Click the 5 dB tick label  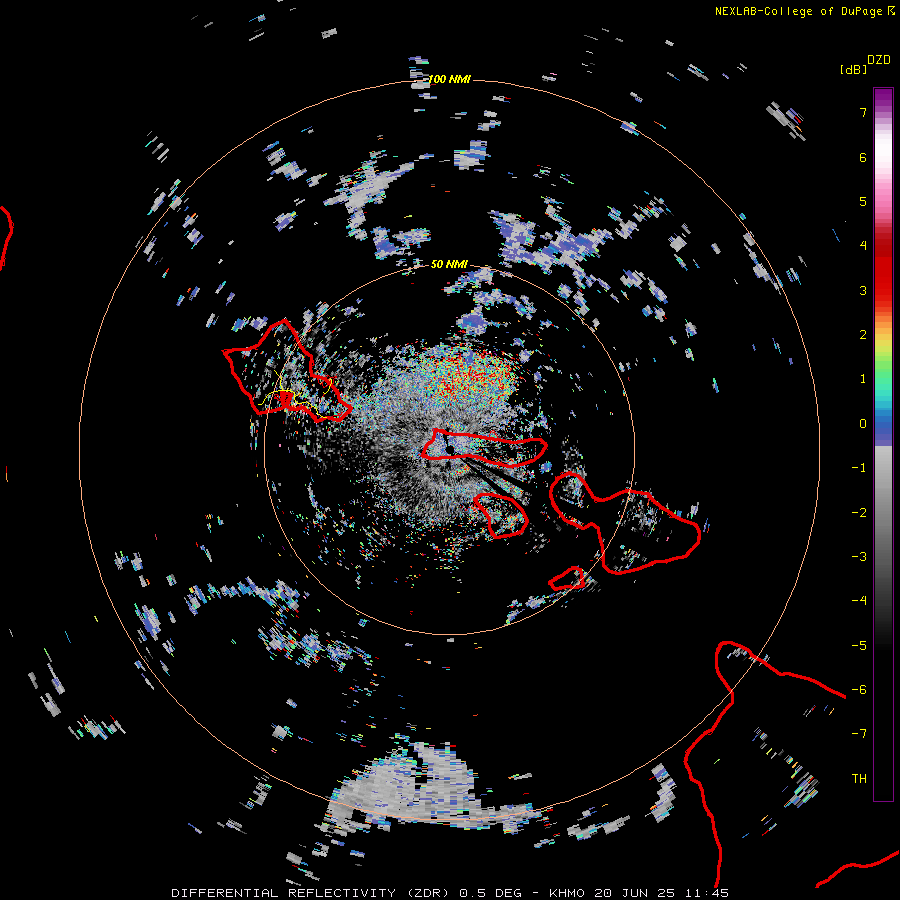click(x=863, y=201)
